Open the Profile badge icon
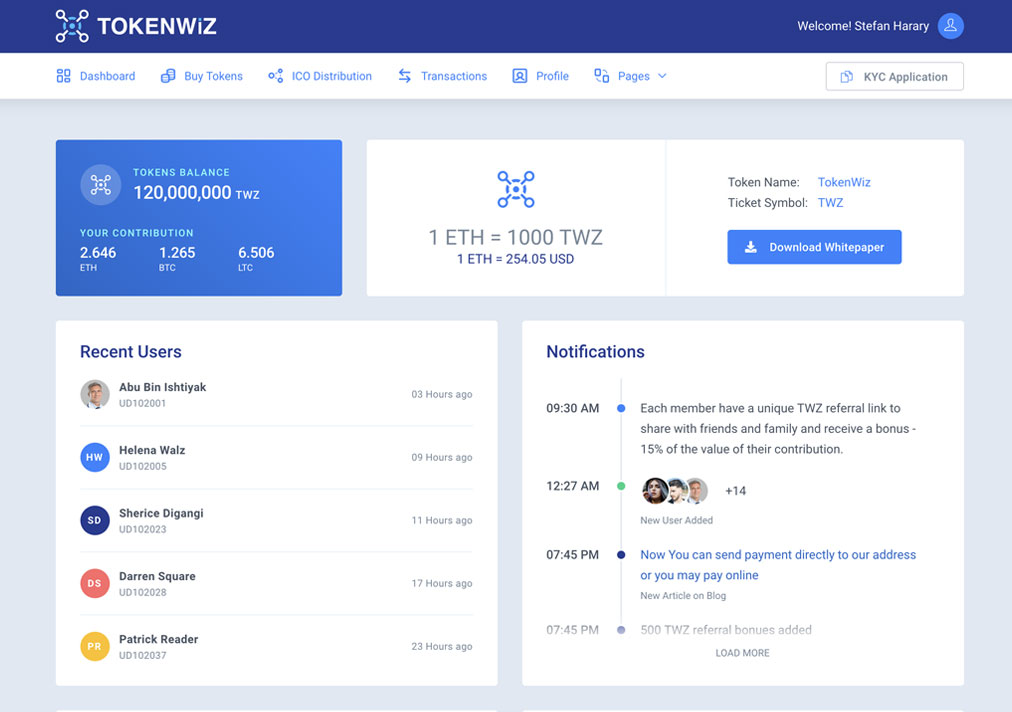 519,75
